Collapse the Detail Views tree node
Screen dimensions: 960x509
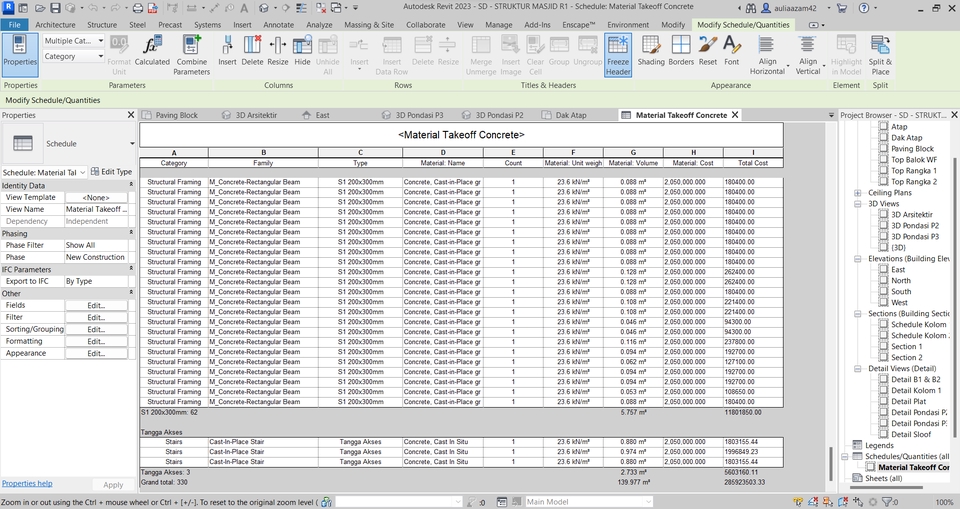858,369
